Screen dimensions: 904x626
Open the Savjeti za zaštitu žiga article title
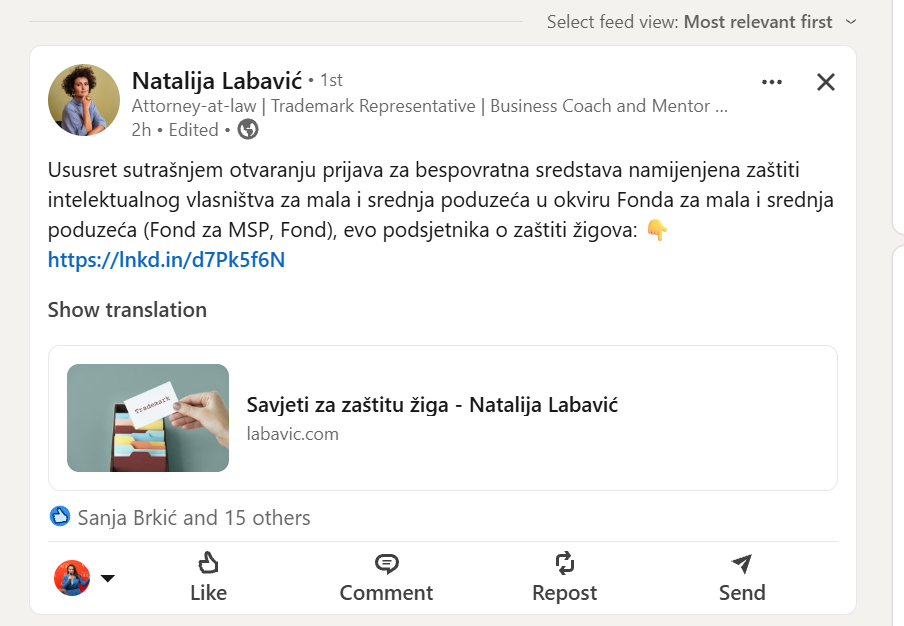coord(432,405)
